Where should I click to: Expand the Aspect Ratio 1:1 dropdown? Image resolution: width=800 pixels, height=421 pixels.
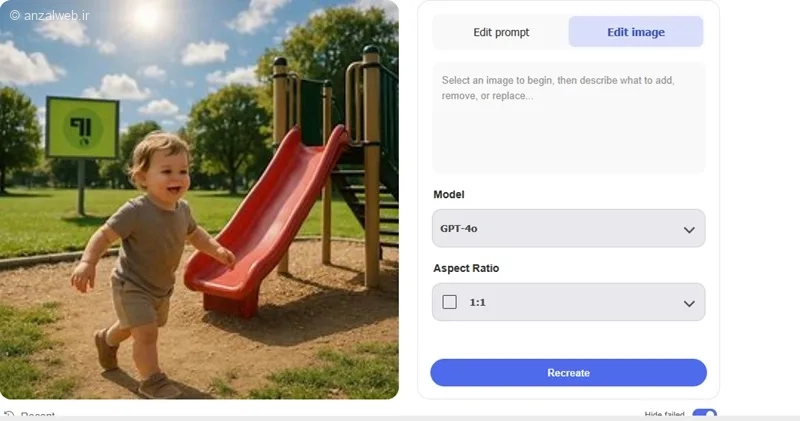coord(568,302)
